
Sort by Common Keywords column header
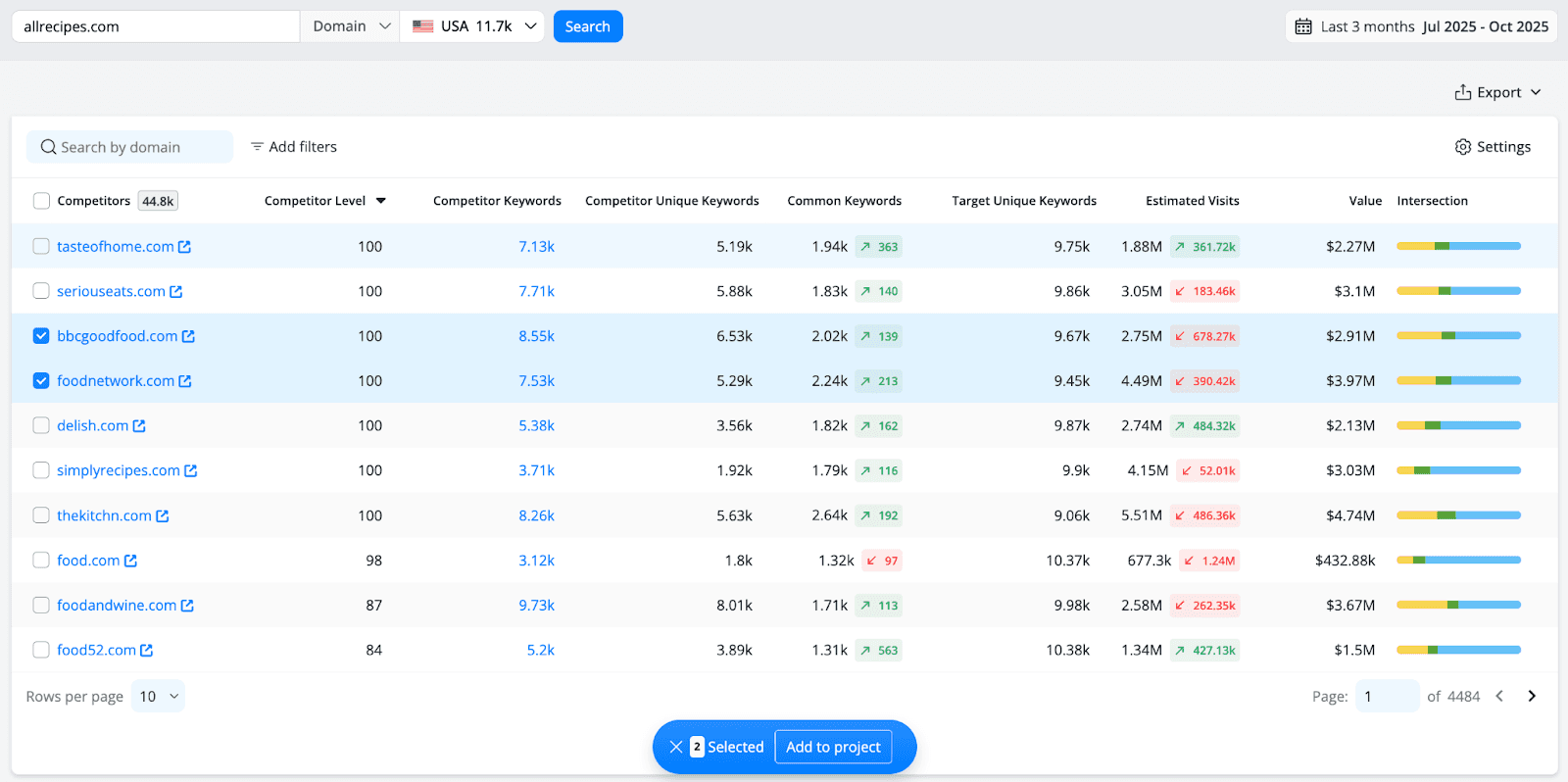point(845,201)
